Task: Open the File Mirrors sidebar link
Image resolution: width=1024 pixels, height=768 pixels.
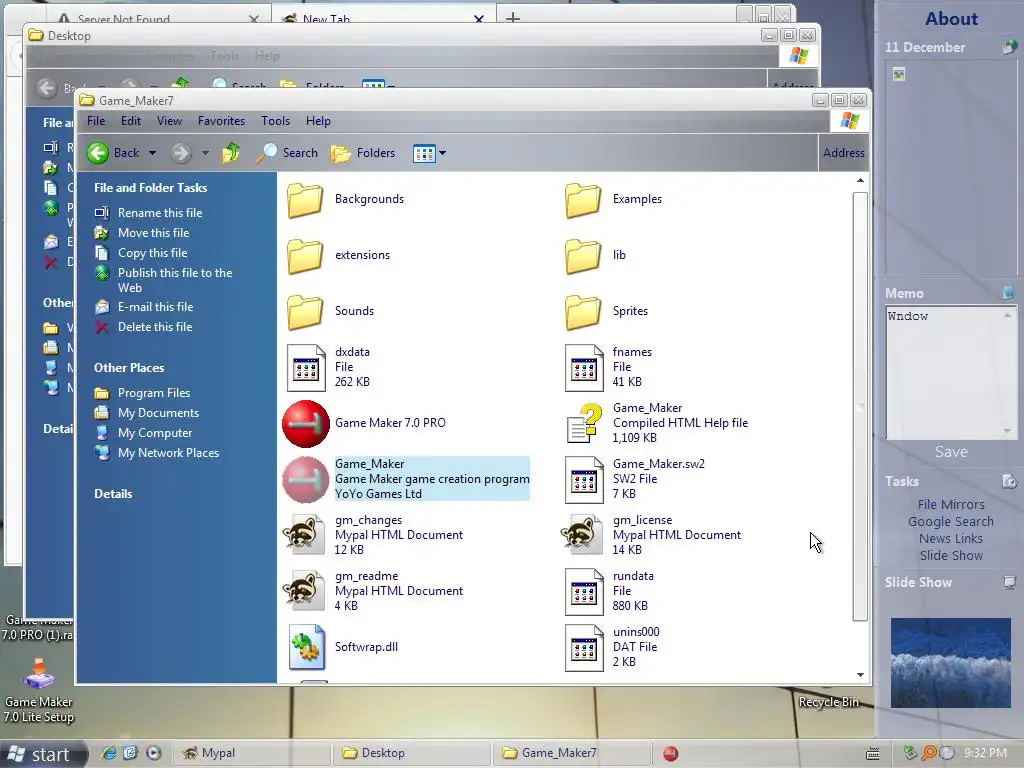Action: pyautogui.click(x=951, y=505)
